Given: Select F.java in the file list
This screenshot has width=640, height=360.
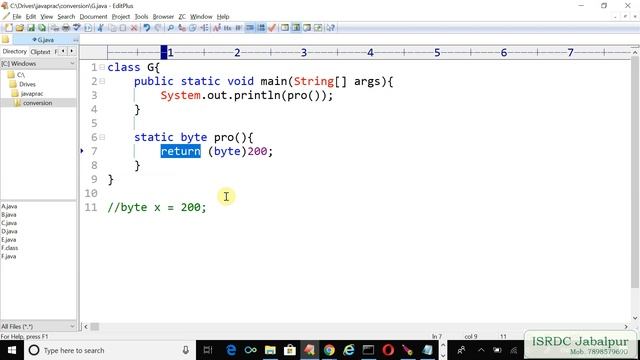Looking at the screenshot, I should [x=9, y=256].
